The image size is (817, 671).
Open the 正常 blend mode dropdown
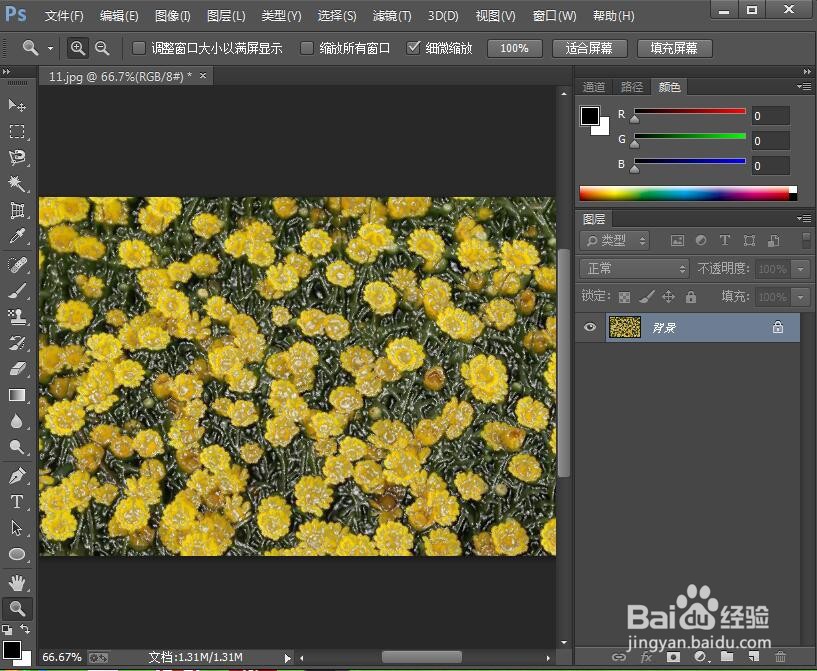click(636, 269)
